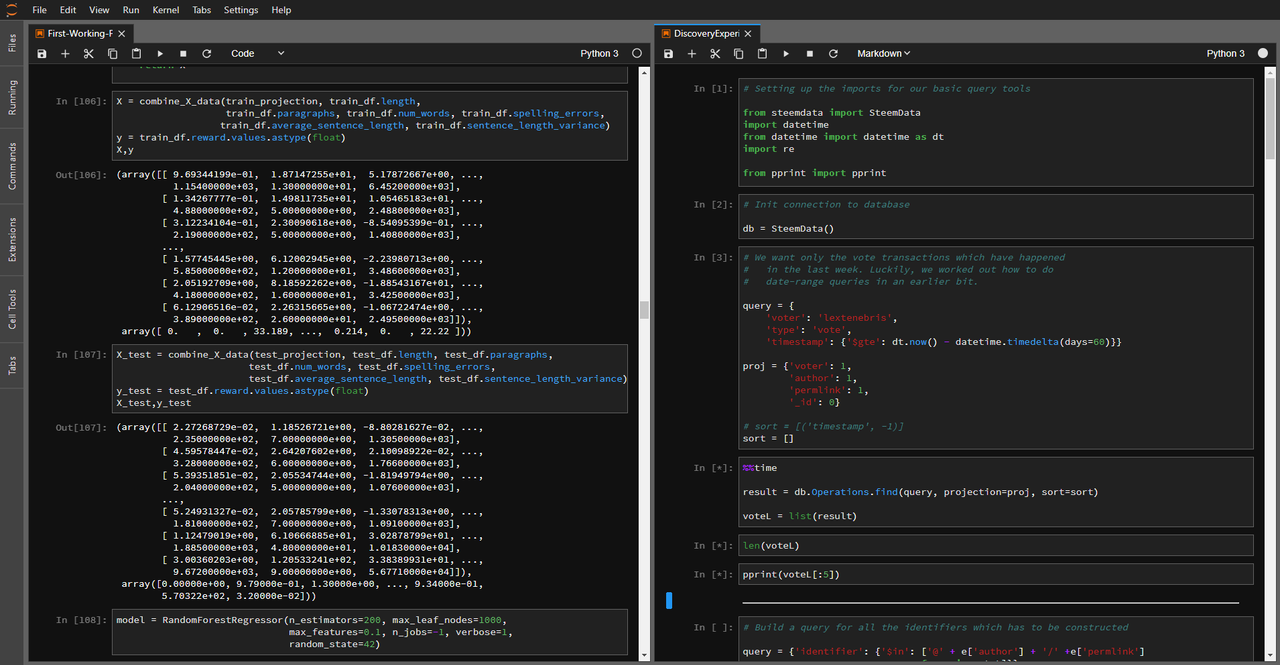Open the Commands sidebar panel
Viewport: 1280px width, 665px height.
coord(12,166)
